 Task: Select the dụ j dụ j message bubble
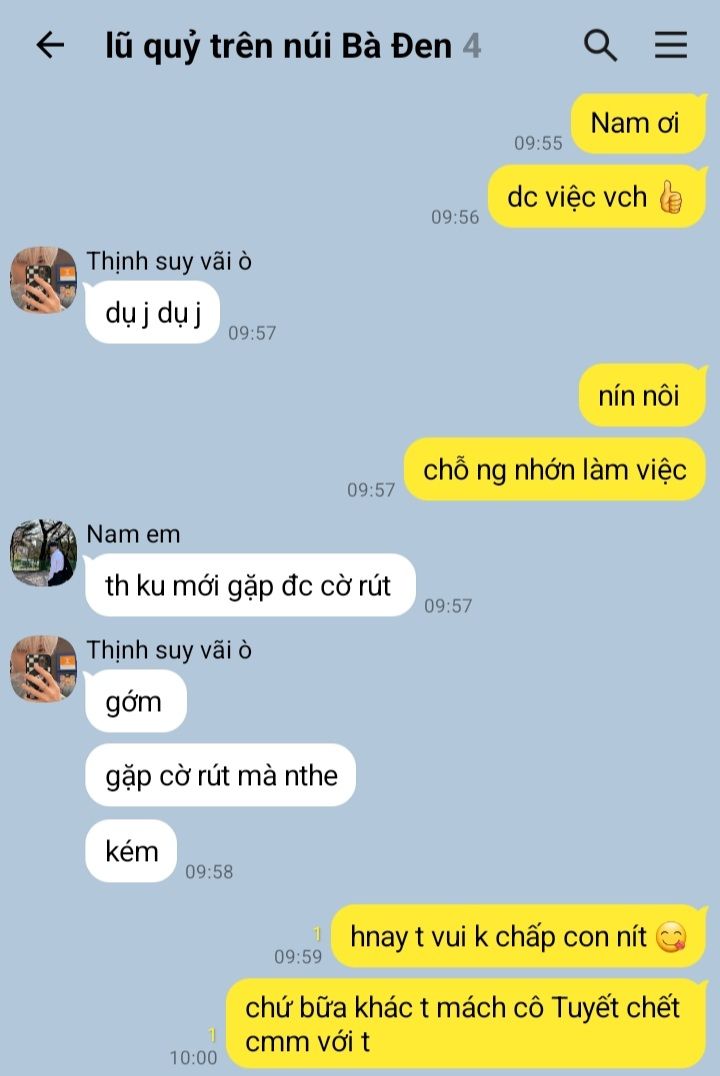(x=152, y=313)
